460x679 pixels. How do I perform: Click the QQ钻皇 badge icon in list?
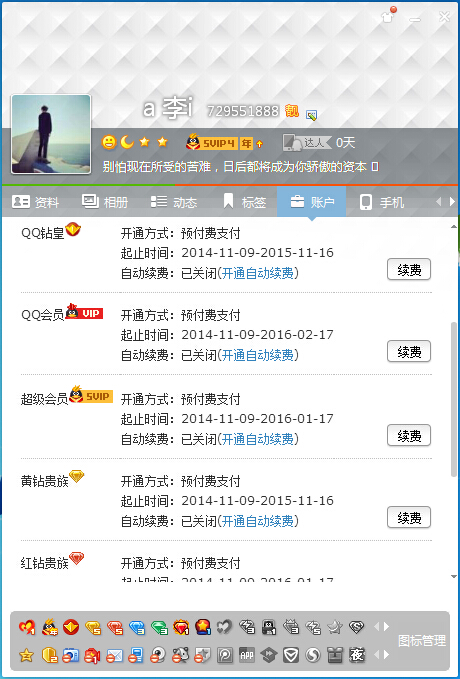[x=73, y=229]
